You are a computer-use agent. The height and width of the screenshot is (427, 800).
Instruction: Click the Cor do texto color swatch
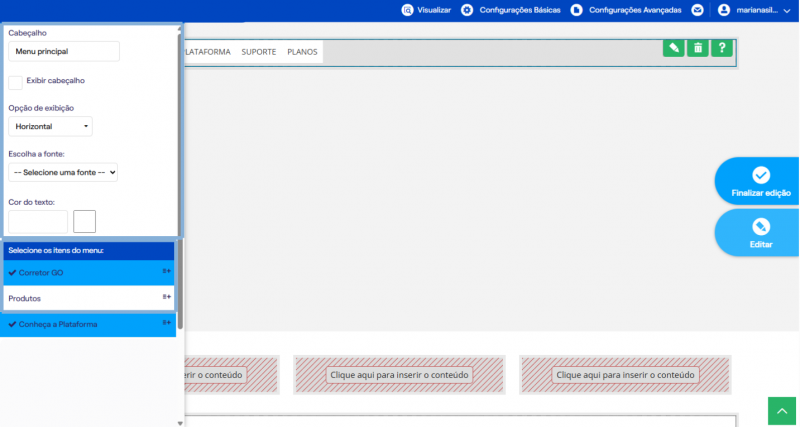85,221
